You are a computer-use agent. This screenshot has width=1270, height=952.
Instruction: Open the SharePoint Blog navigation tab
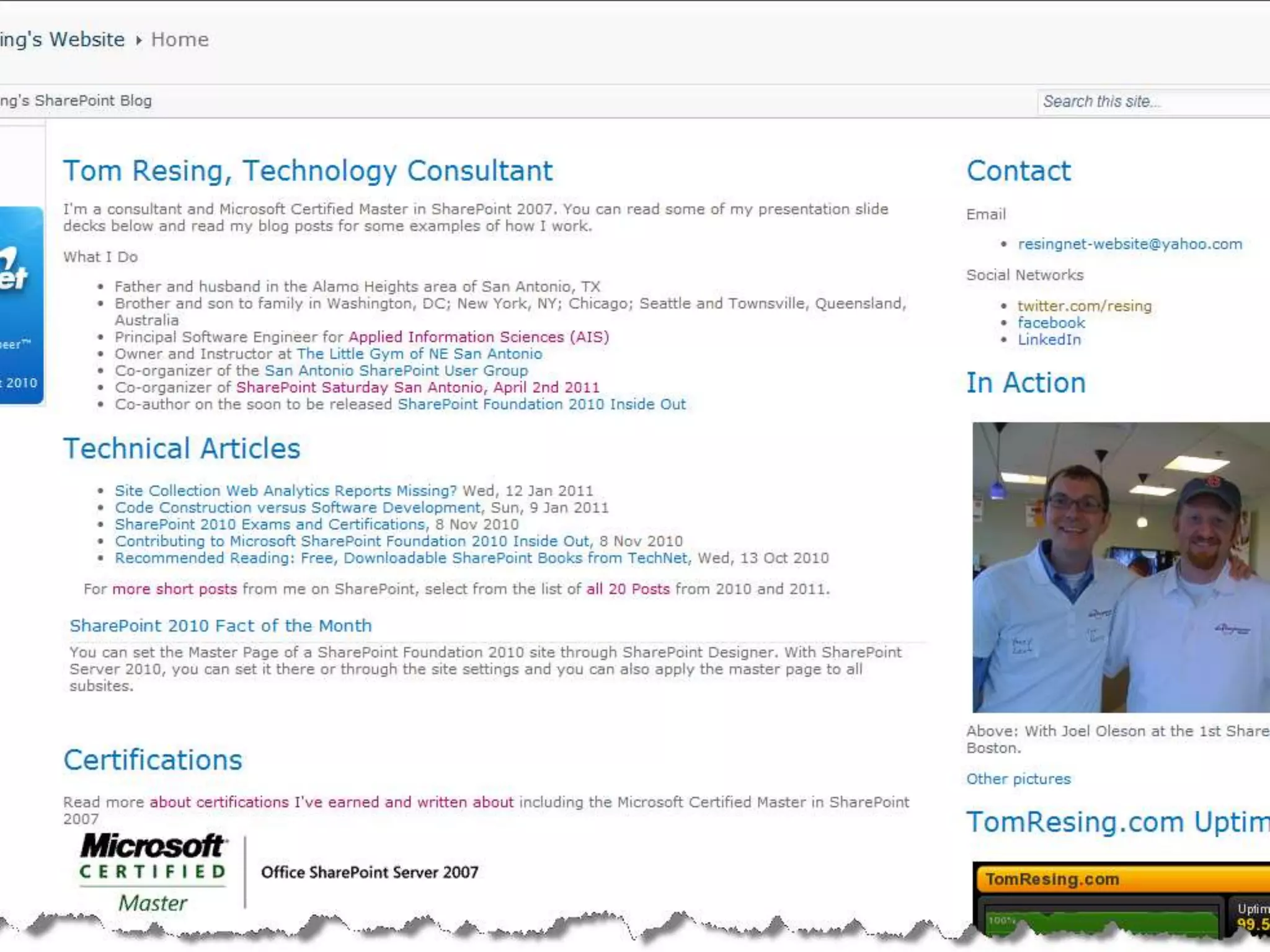click(76, 100)
